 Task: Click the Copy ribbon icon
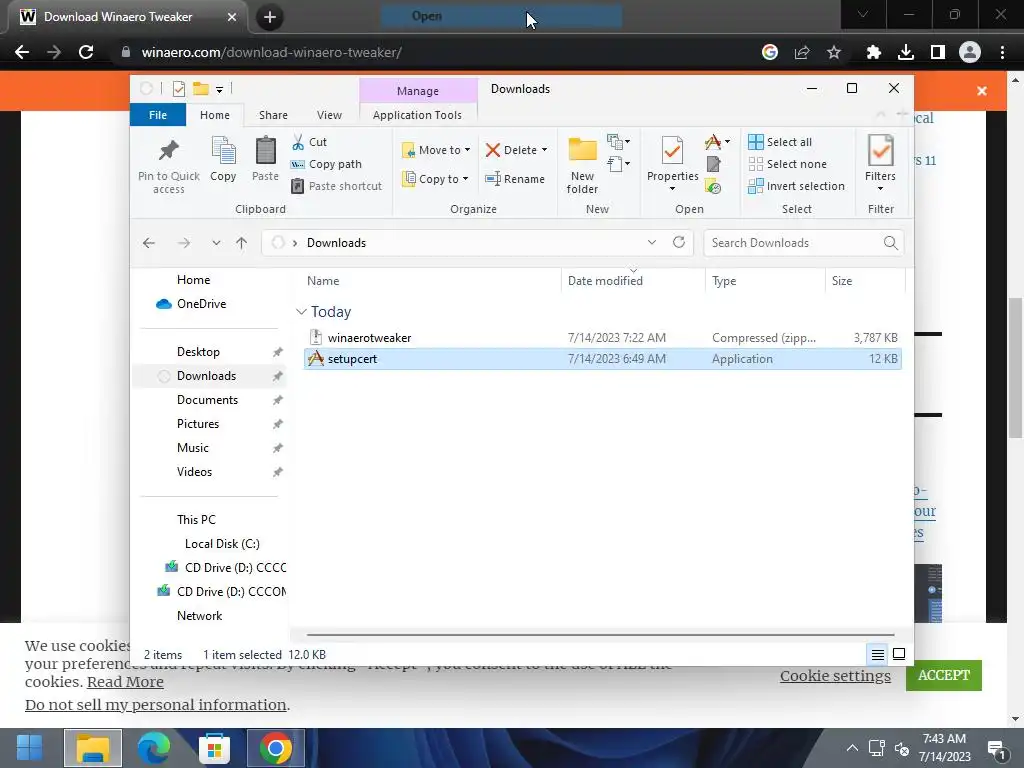point(223,159)
